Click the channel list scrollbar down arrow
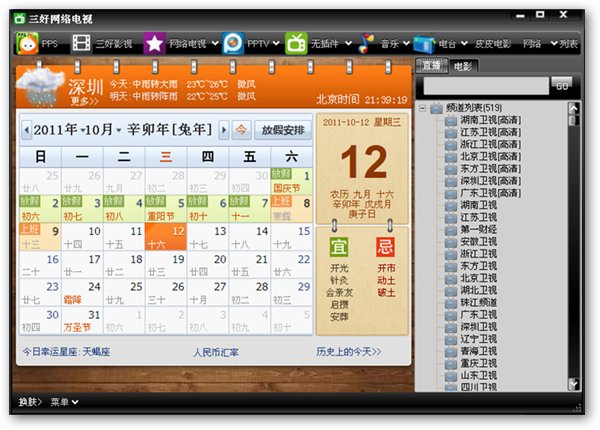The image size is (600, 430). [574, 384]
